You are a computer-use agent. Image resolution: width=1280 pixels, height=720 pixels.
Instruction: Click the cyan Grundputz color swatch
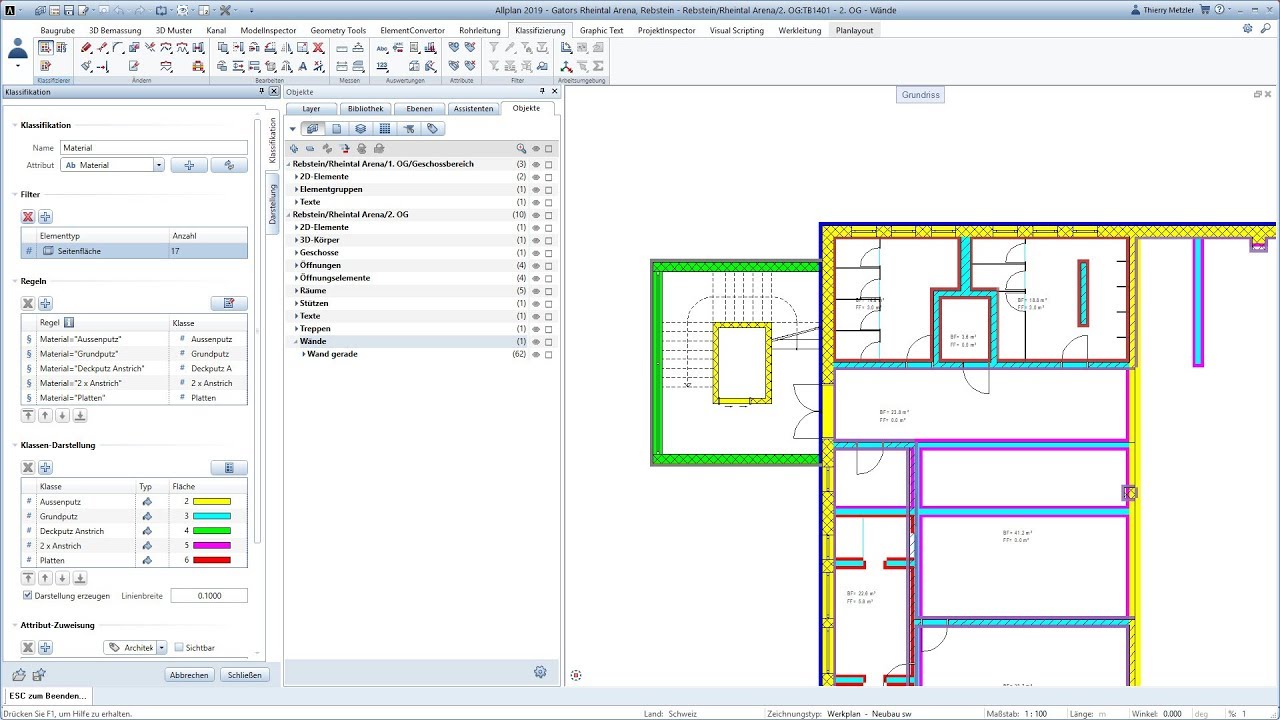212,516
